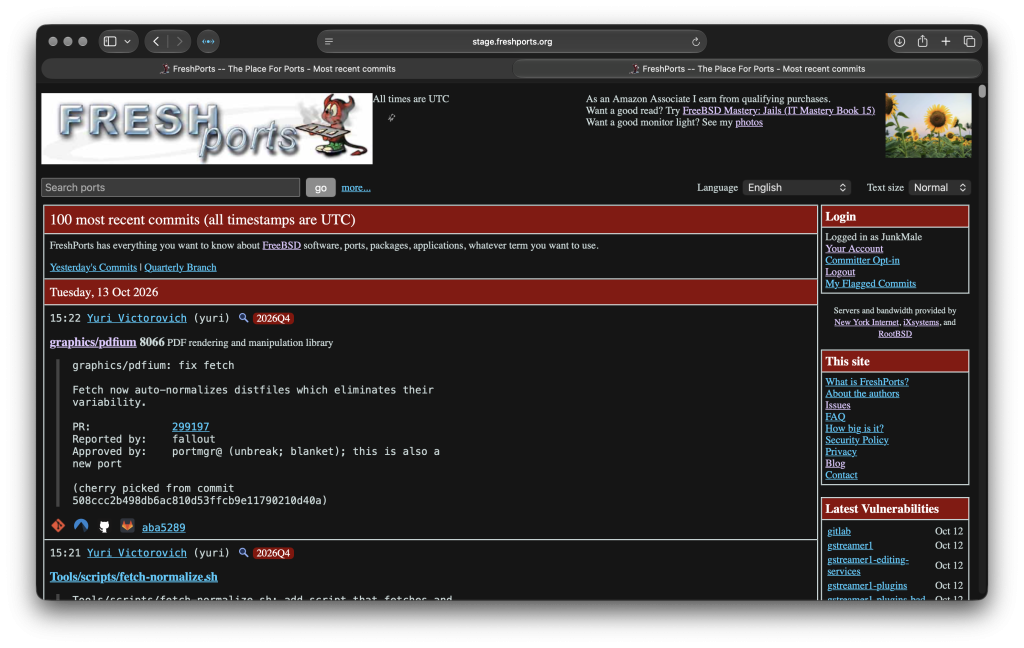Open the Privacy link
Viewport: 1024px width, 648px height.
840,453
